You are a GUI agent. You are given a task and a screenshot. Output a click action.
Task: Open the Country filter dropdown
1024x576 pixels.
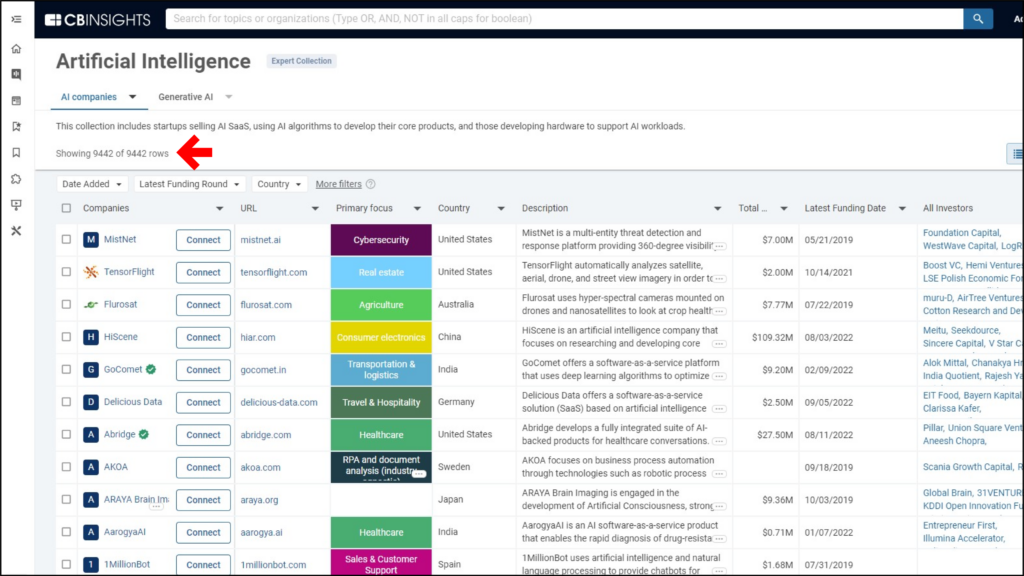(280, 184)
